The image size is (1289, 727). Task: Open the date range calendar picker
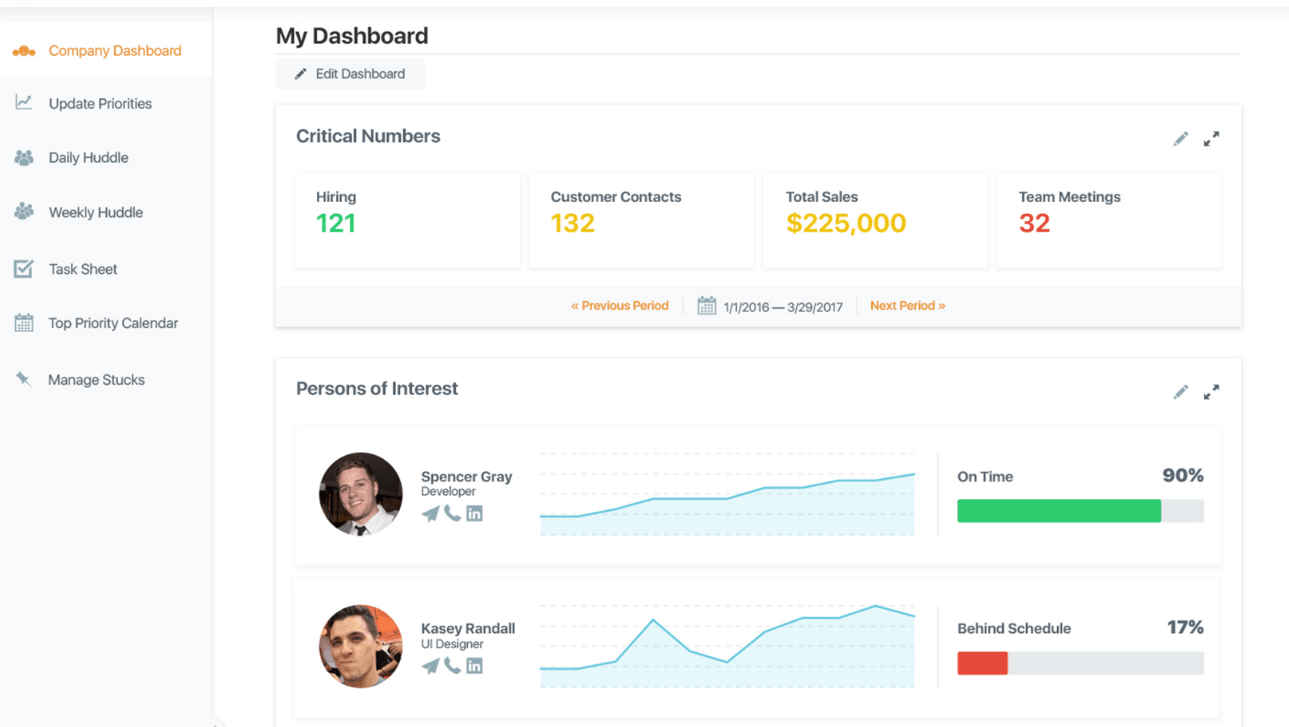[x=706, y=306]
